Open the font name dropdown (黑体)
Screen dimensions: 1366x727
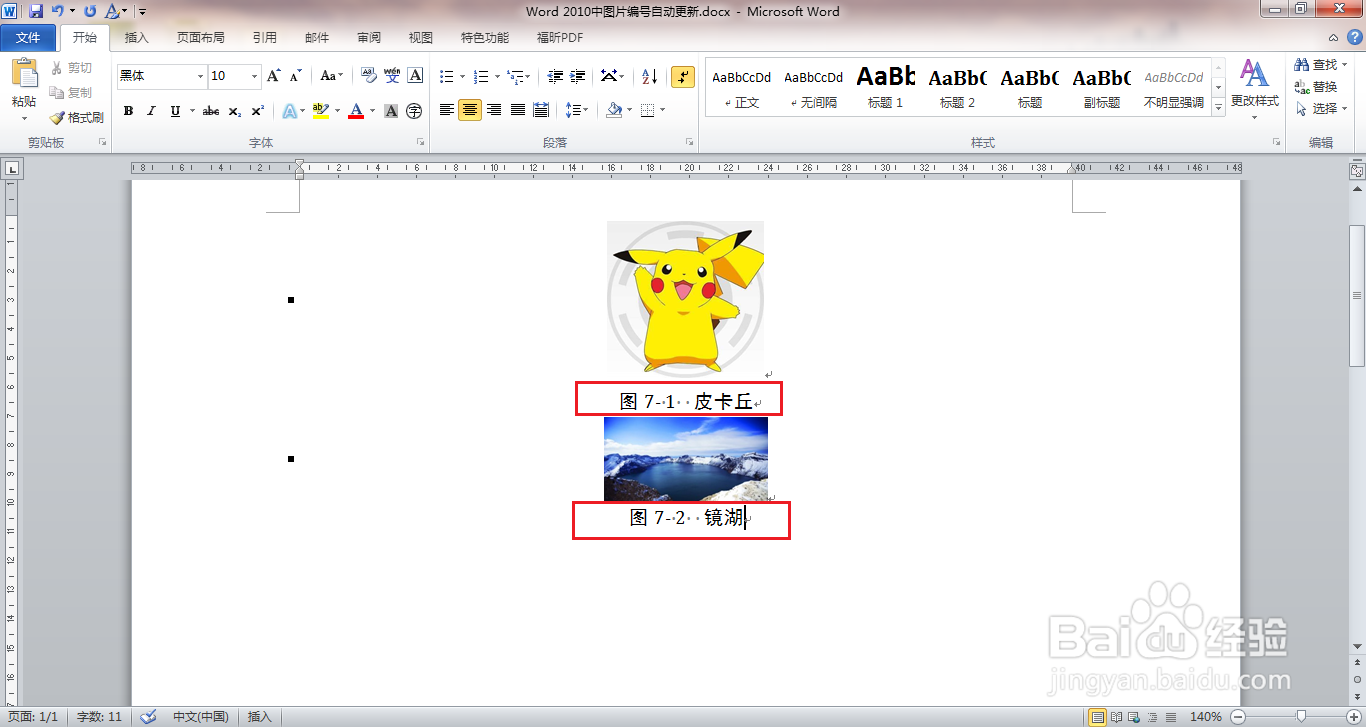[x=200, y=76]
